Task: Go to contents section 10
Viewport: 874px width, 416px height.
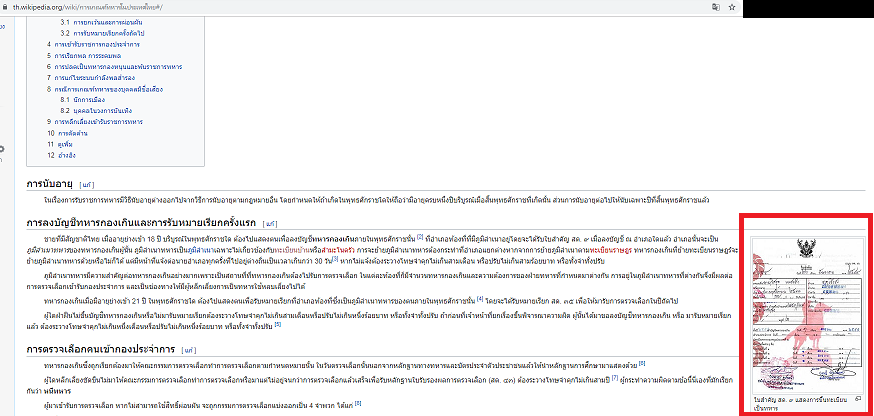Action: tap(67, 133)
